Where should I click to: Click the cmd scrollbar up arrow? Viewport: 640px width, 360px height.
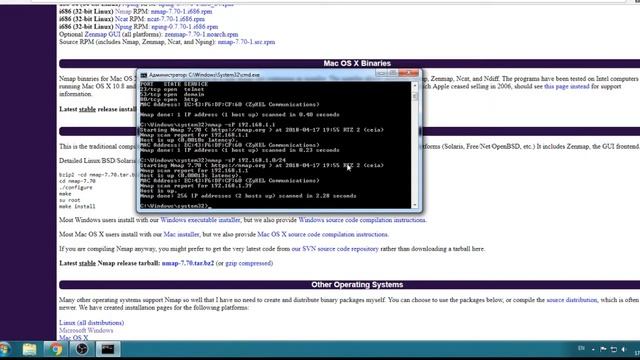pos(415,86)
